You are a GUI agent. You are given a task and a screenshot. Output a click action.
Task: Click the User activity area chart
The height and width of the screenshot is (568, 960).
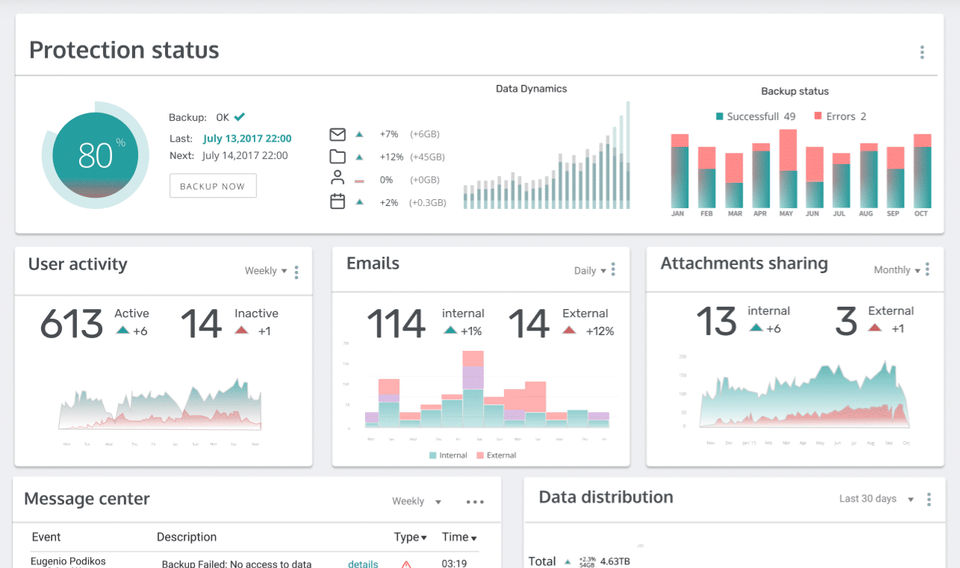160,404
